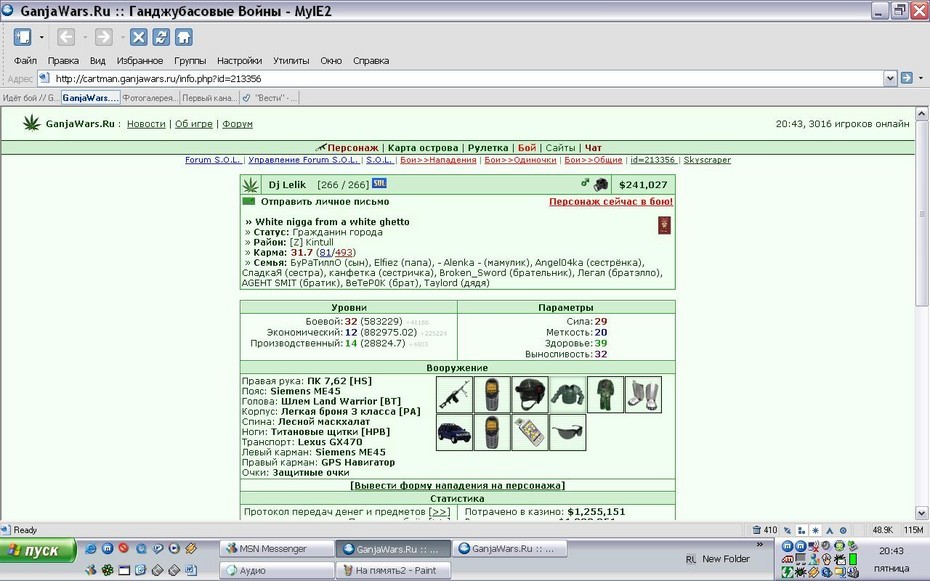Viewport: 930px width, 581px height.
Task: Switch to the 'Идёт бой' browser tab
Action: click(x=30, y=98)
